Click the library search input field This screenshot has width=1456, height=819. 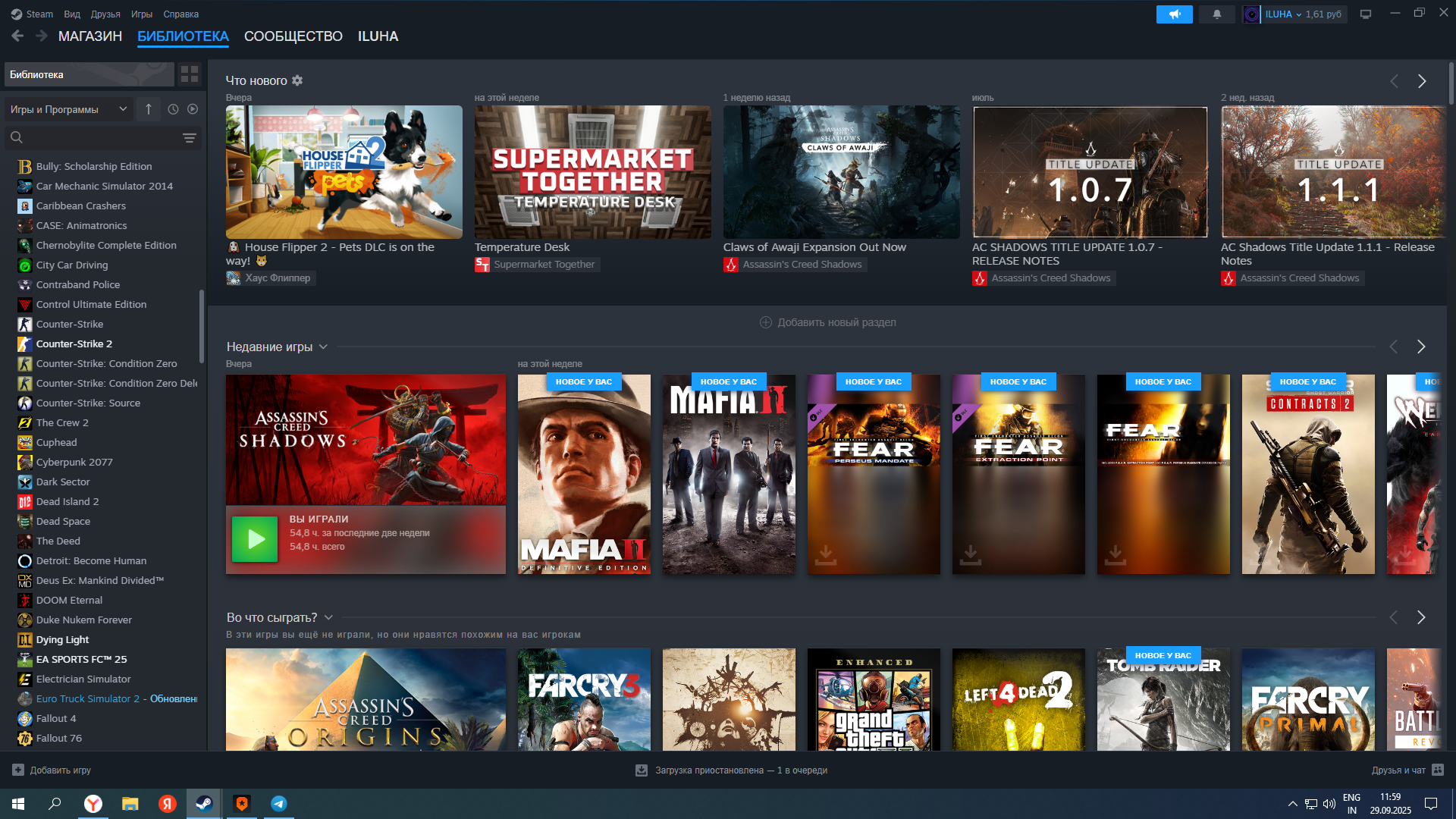[x=102, y=137]
